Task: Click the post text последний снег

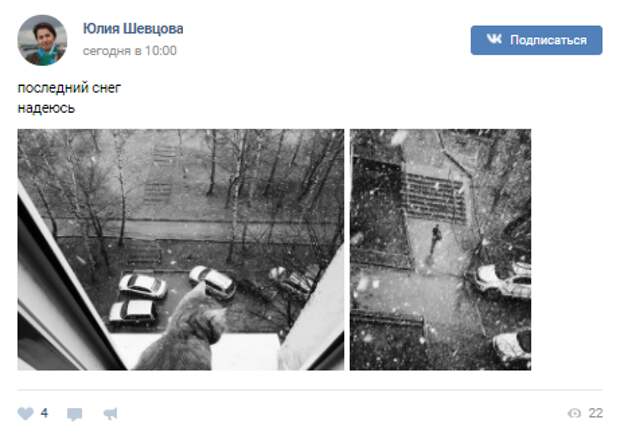Action: (x=69, y=88)
